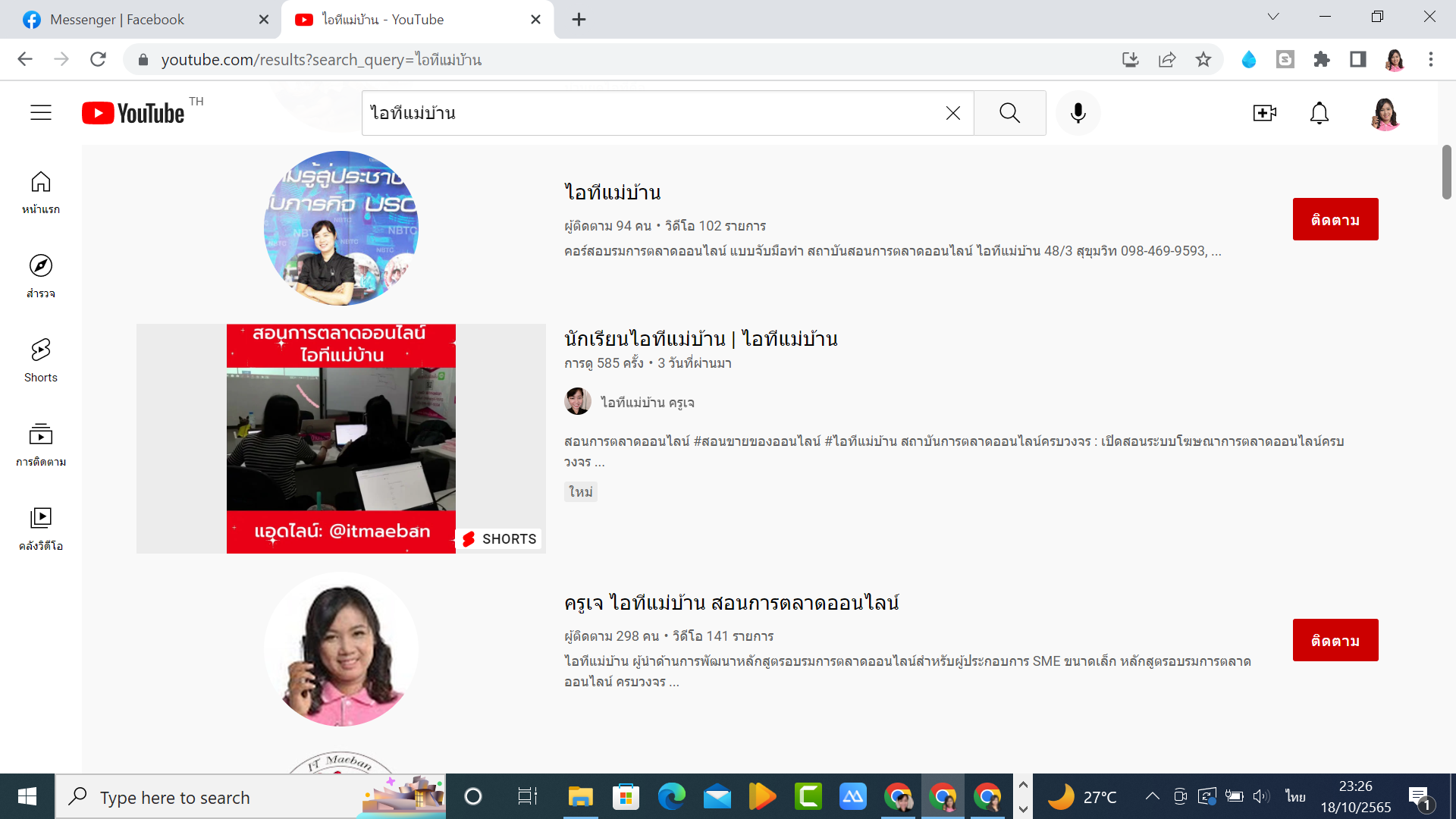Subscribe to ไอทีแม่บ้าน channel
The height and width of the screenshot is (819, 1456).
coord(1335,219)
